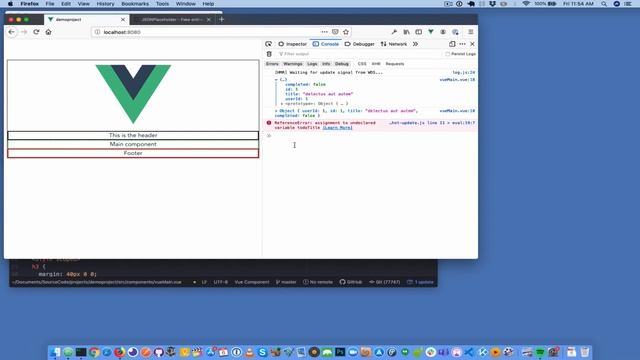This screenshot has height=360, width=640.
Task: Open a new browser tab
Action: click(x=222, y=19)
